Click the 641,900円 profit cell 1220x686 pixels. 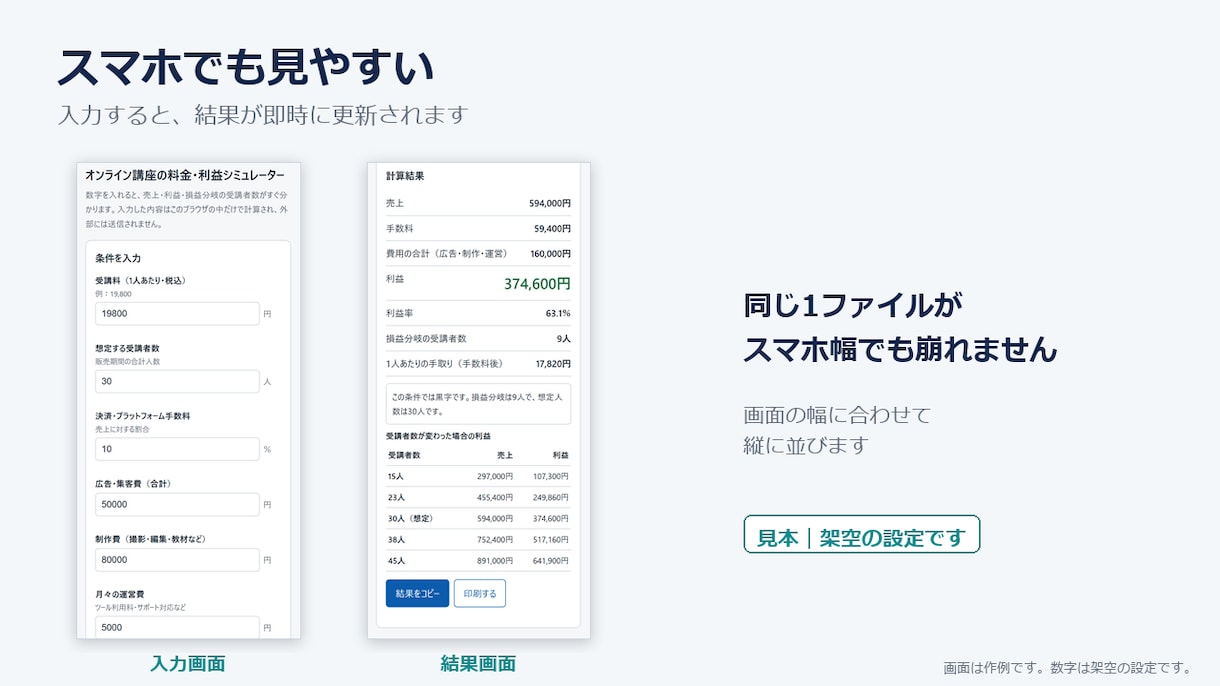(x=551, y=560)
